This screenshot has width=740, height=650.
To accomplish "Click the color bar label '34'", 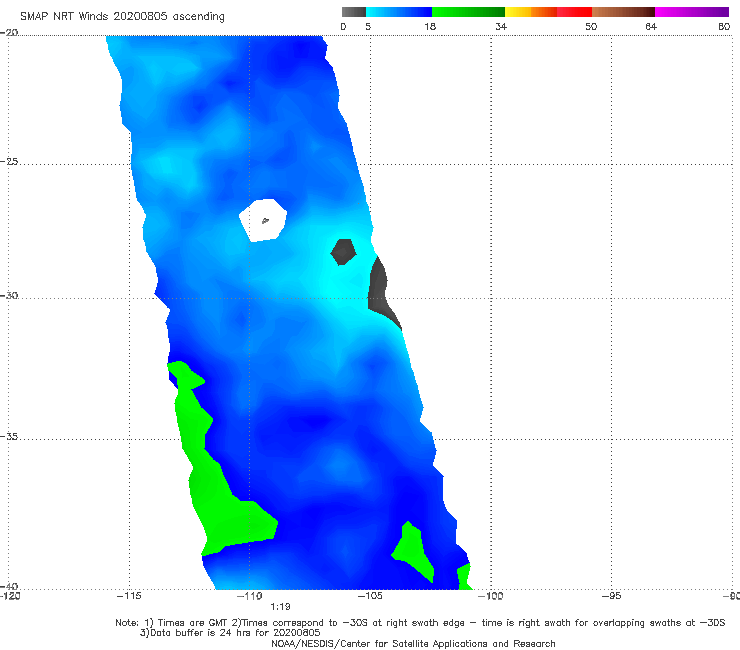I will pos(501,27).
